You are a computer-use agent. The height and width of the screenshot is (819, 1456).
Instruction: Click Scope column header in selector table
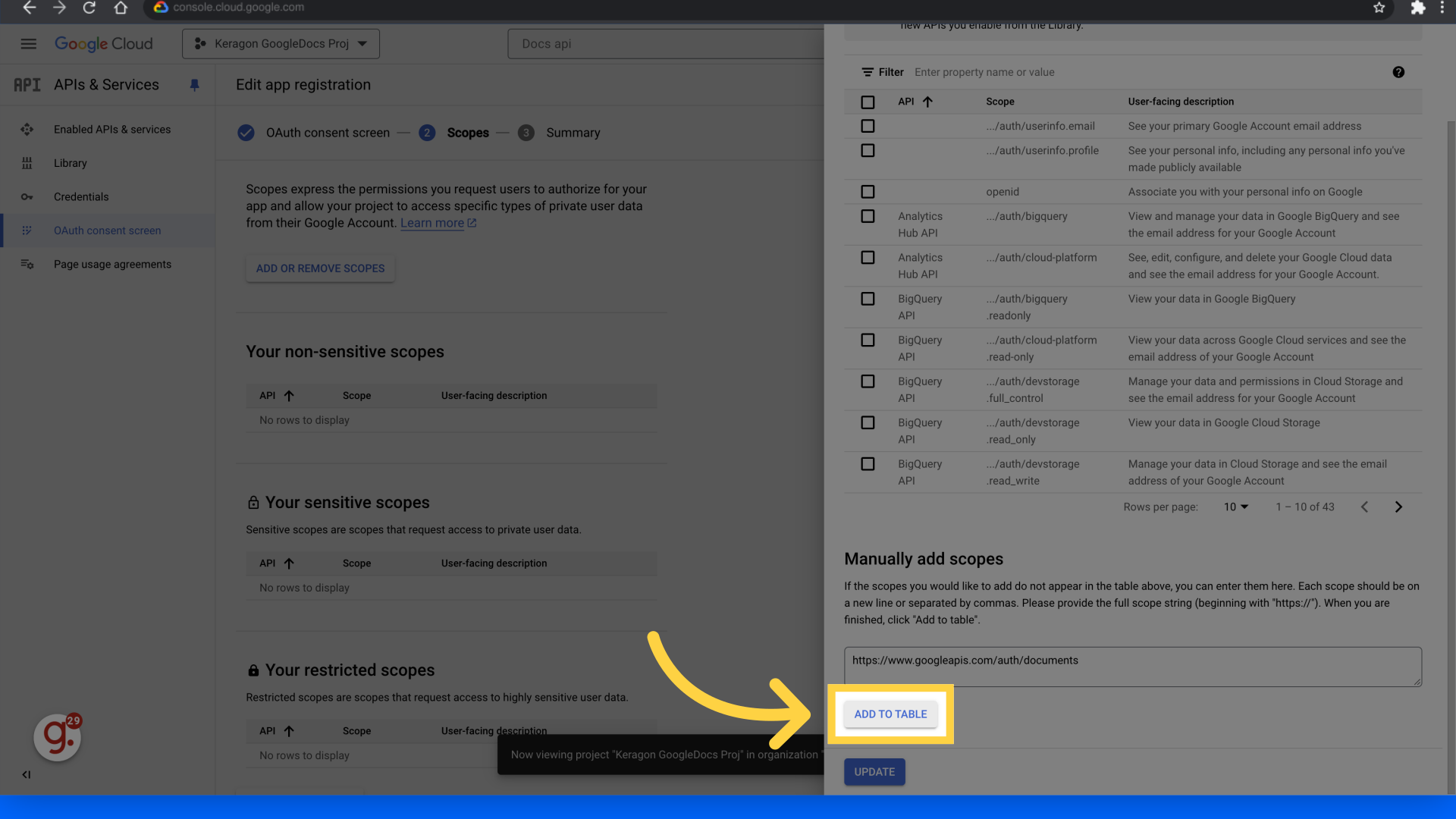pos(1000,102)
